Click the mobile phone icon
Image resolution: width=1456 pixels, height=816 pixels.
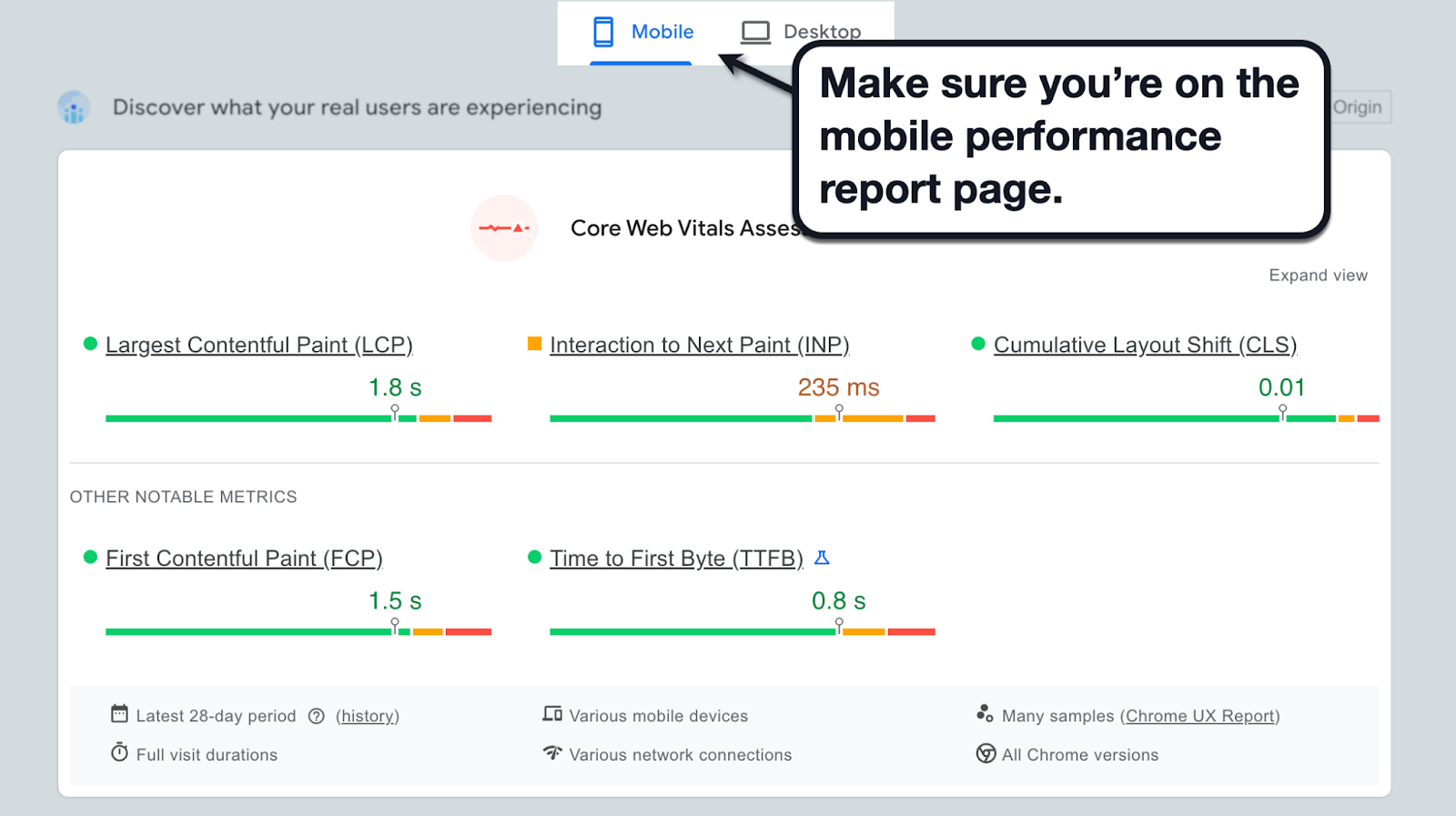(x=603, y=32)
